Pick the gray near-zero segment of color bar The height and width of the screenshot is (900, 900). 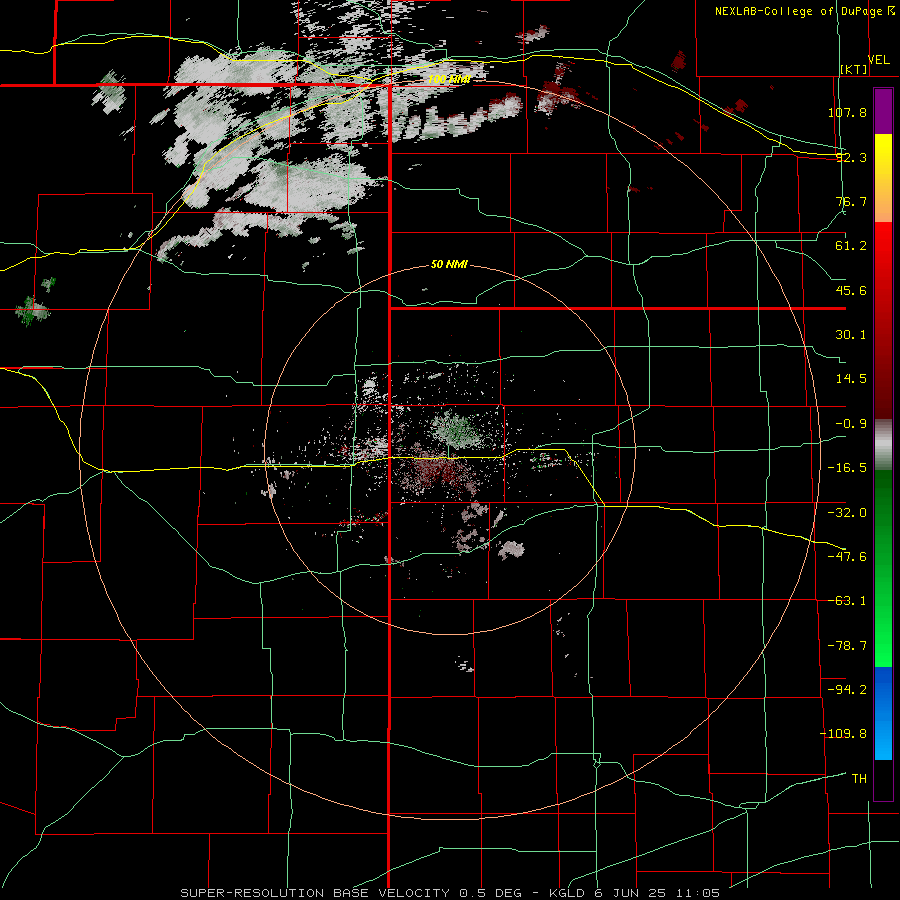(x=883, y=445)
